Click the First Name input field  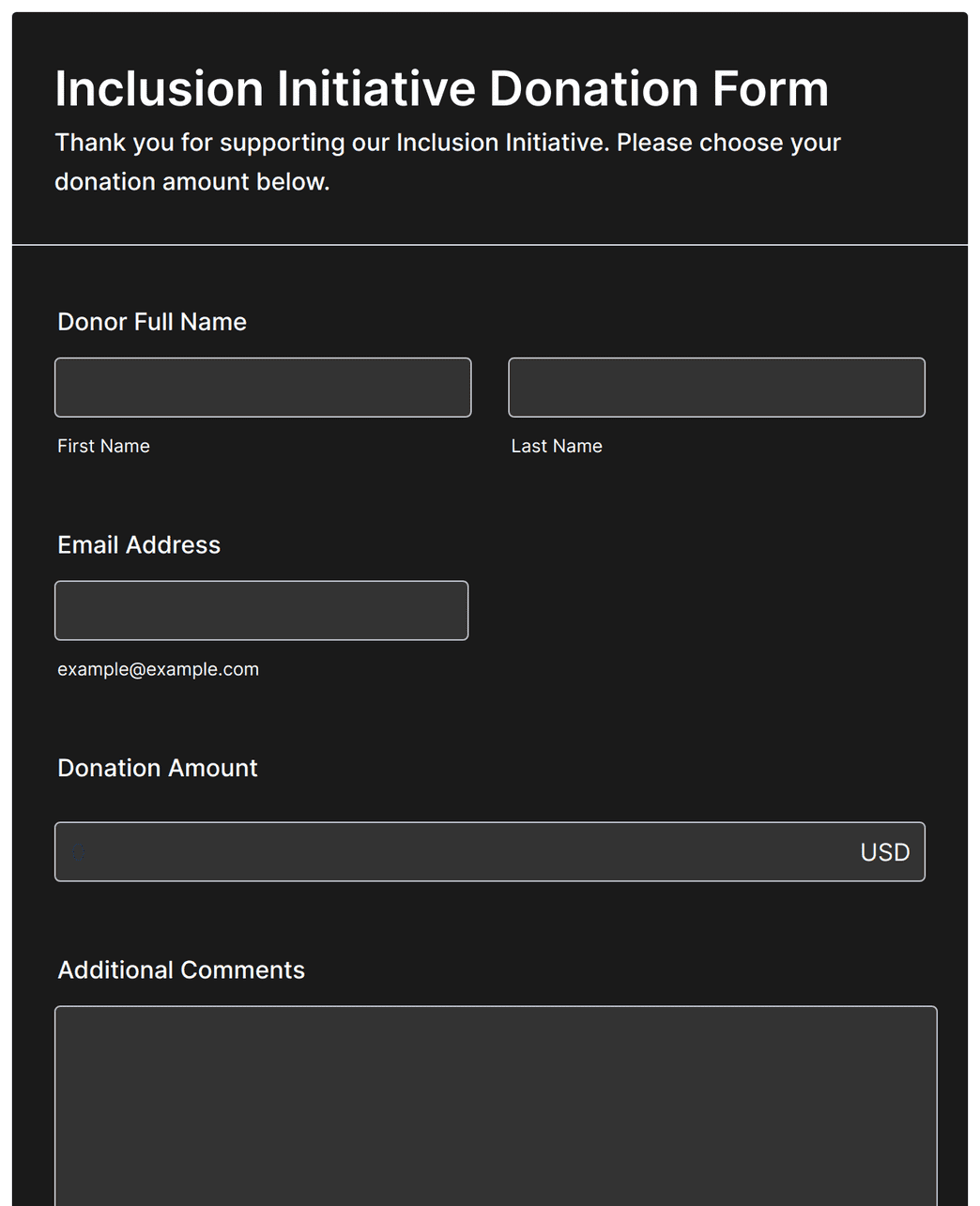[x=263, y=388]
